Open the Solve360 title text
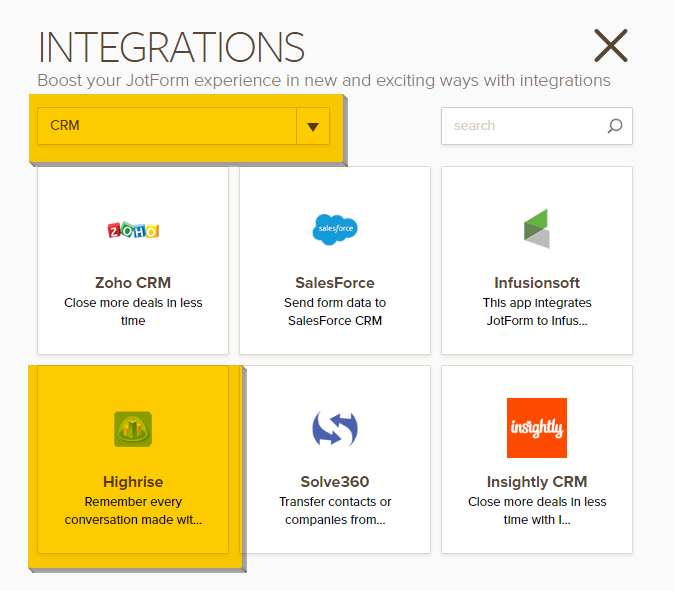The image size is (675, 591). click(x=335, y=482)
